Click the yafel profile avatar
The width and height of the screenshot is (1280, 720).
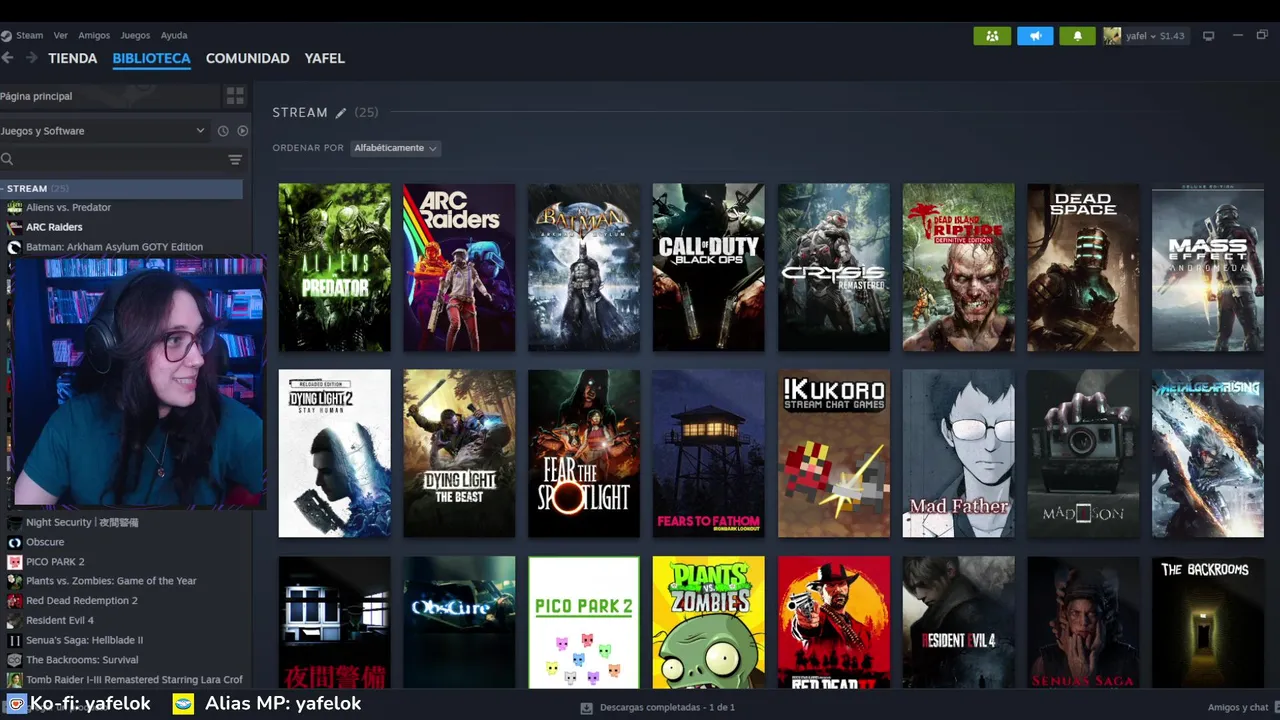(x=1112, y=36)
